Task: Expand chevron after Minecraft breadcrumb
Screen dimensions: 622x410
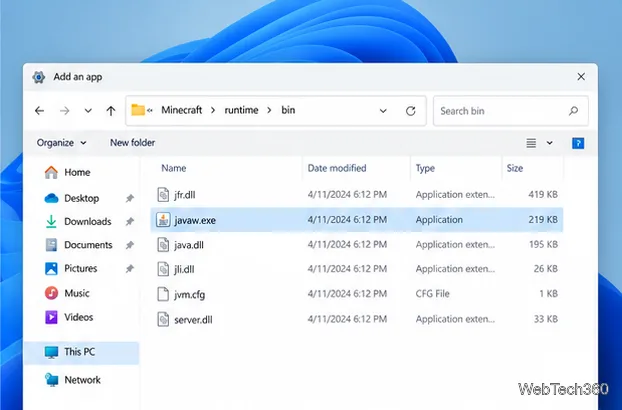Action: point(213,110)
